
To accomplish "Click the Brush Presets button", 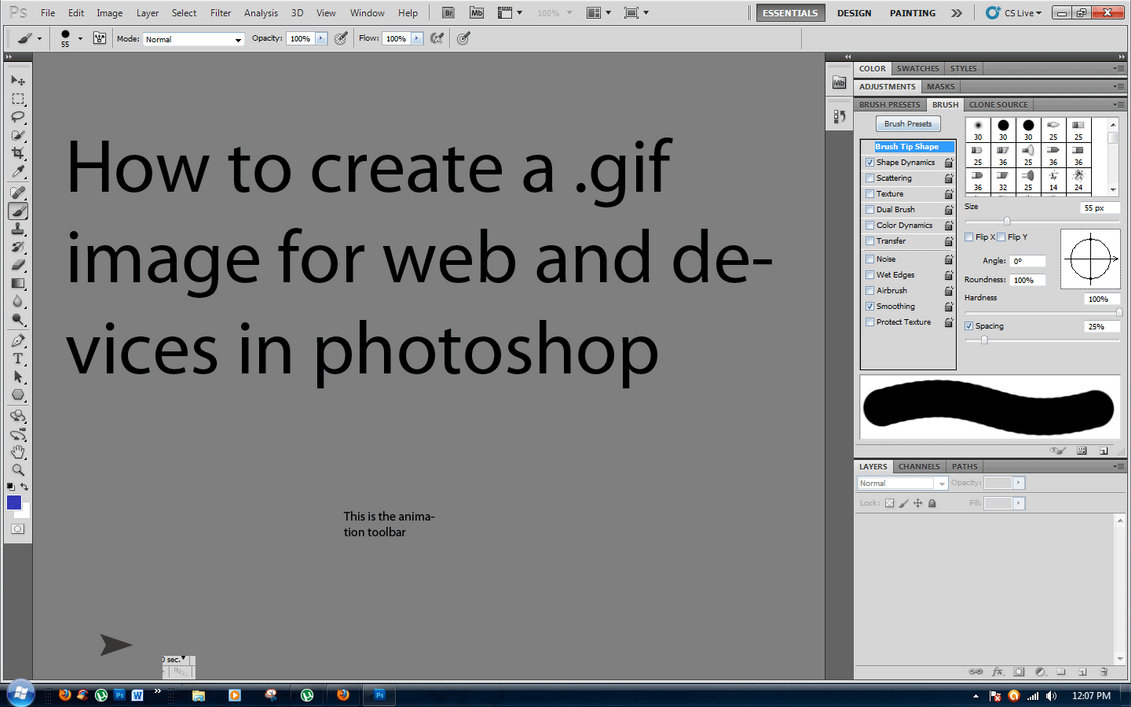I will coord(908,124).
